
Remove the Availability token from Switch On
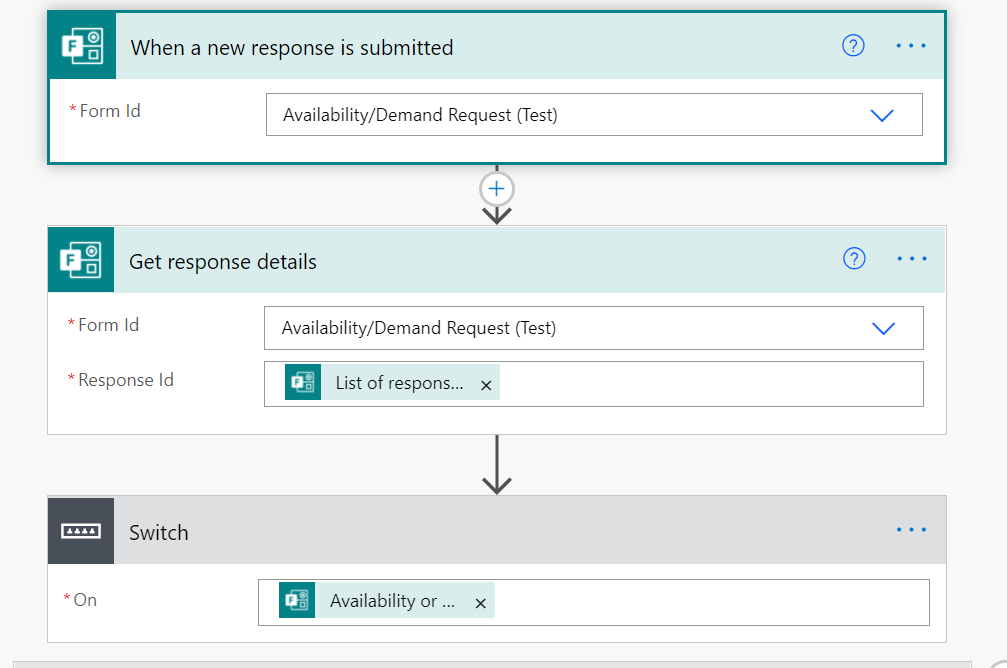click(481, 602)
